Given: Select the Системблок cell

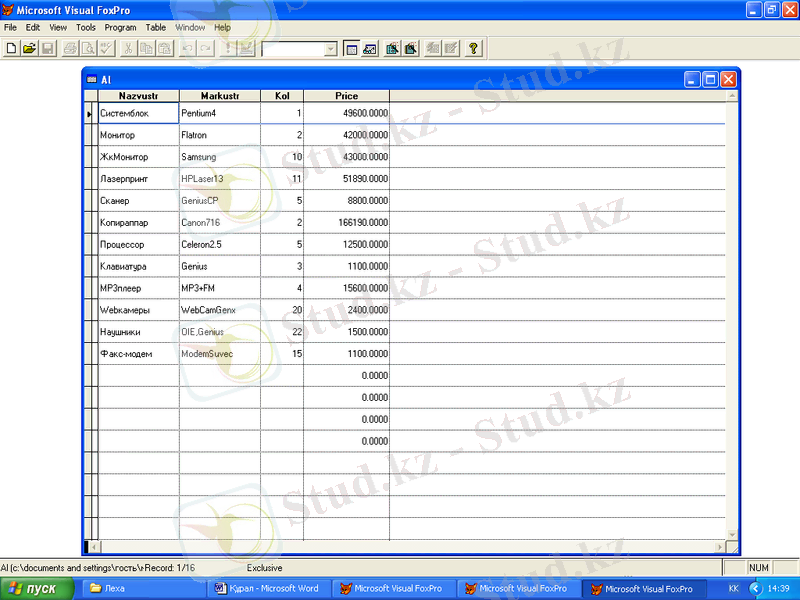Looking at the screenshot, I should click(138, 113).
